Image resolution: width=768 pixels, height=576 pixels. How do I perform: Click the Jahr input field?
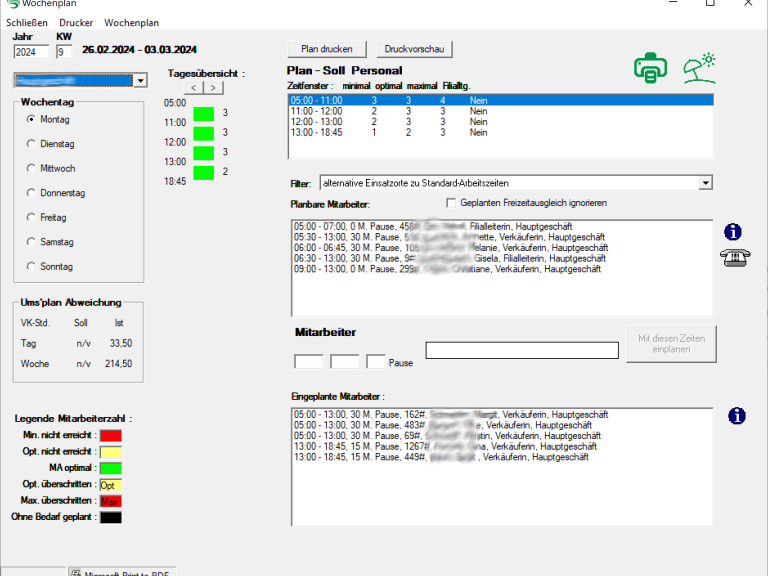[x=31, y=52]
